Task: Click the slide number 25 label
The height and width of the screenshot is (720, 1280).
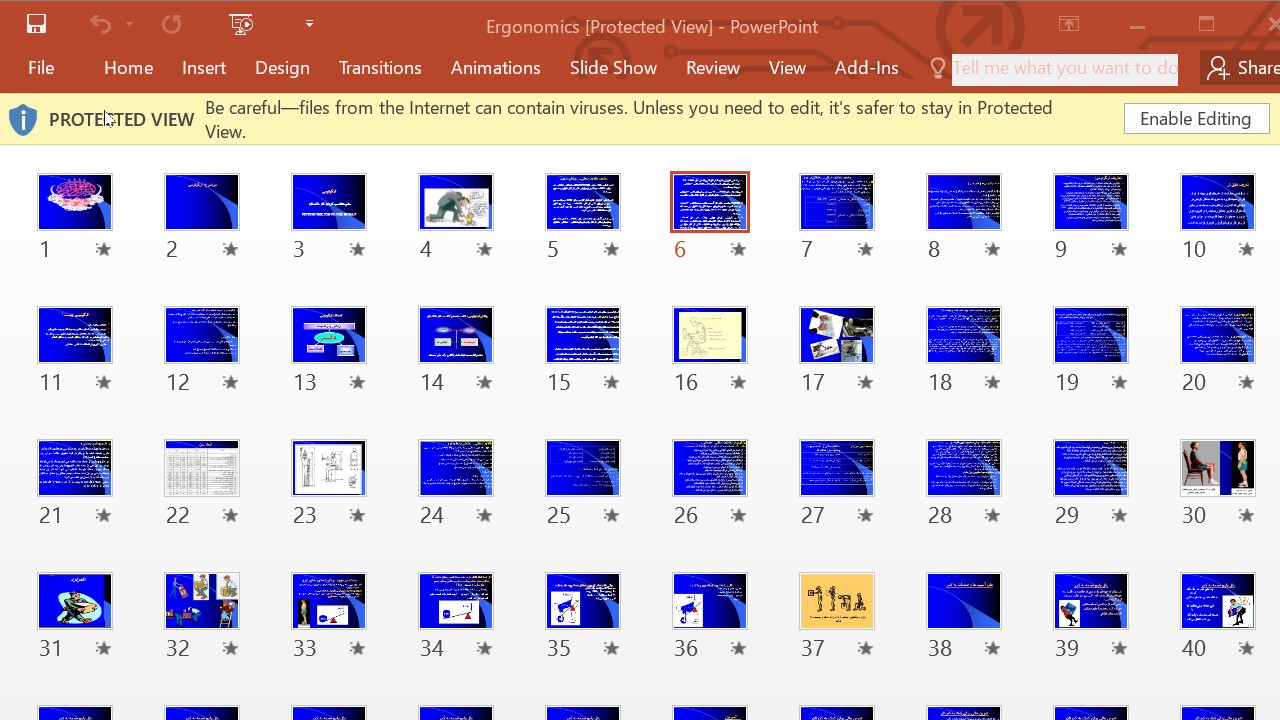Action: pos(559,515)
